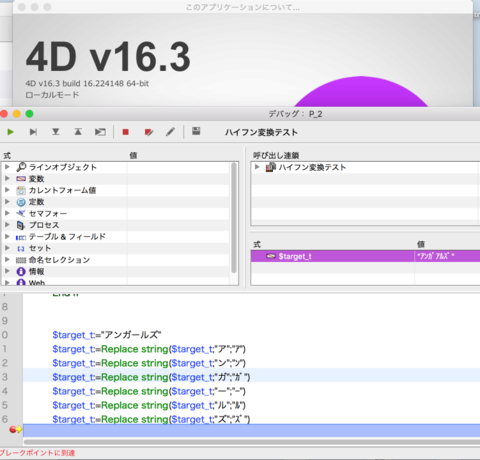Screen dimensions: 480x460
Task: Click the 値 header in custom watch pane
Action: coord(421,244)
